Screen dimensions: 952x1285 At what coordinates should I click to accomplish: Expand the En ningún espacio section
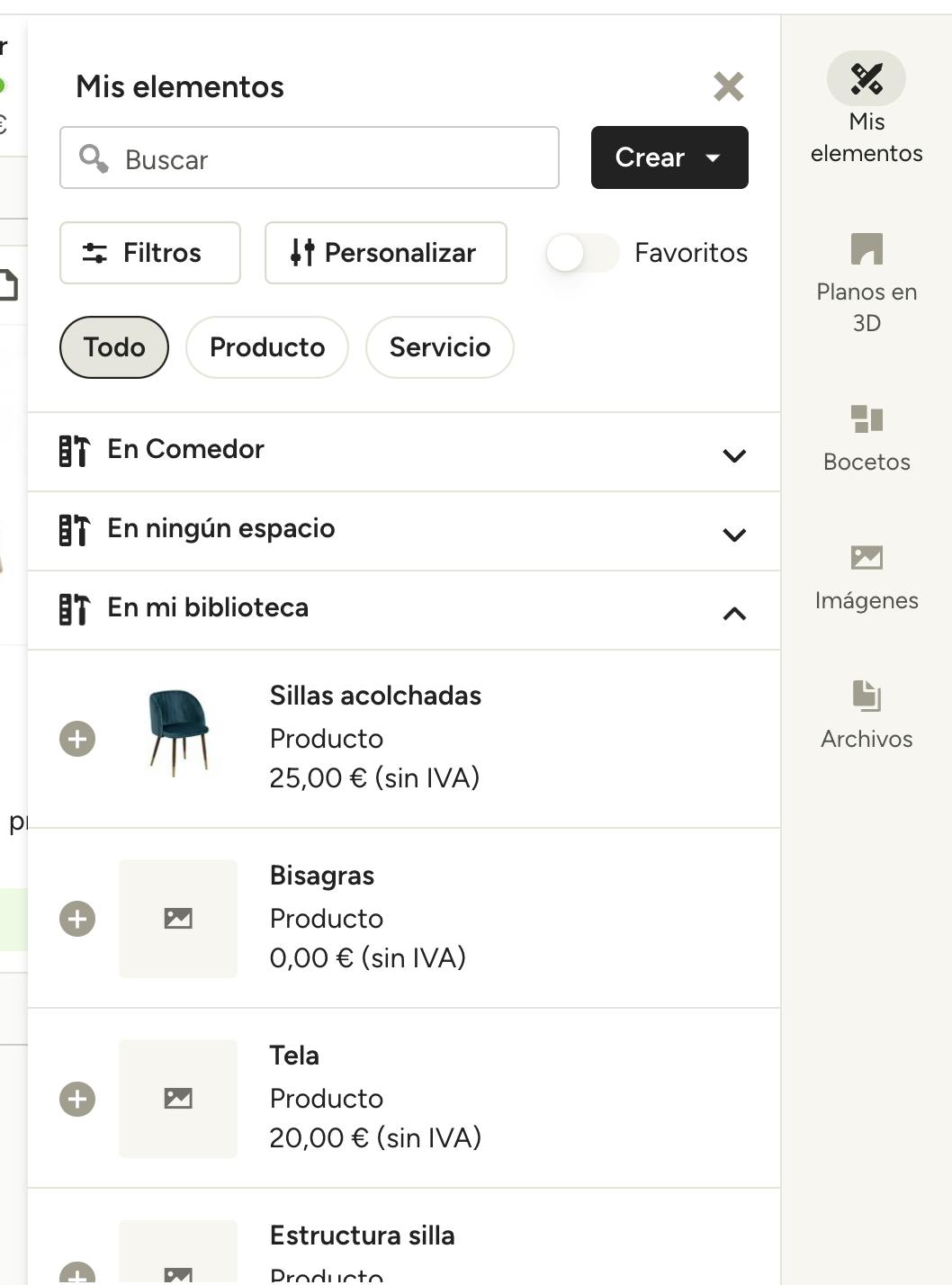(x=734, y=535)
